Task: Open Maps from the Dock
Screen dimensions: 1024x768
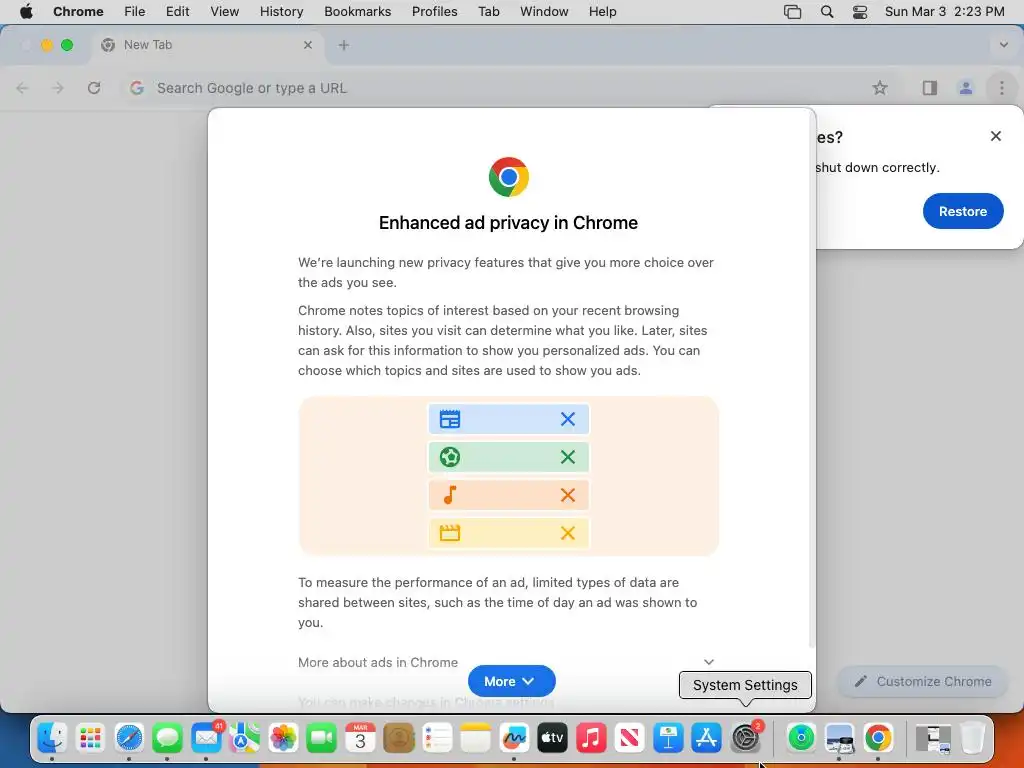Action: [x=244, y=738]
